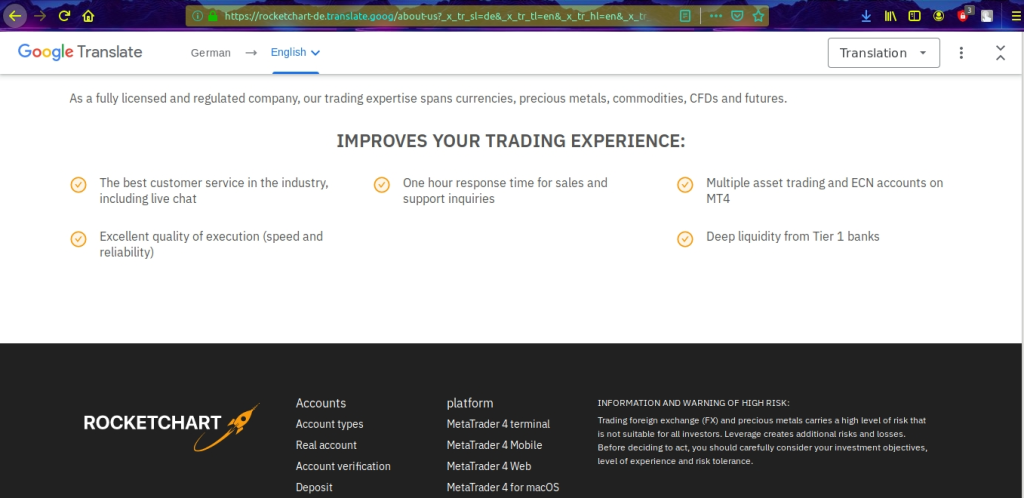The width and height of the screenshot is (1024, 498).
Task: Swap languages with the arrow
Action: (x=251, y=53)
